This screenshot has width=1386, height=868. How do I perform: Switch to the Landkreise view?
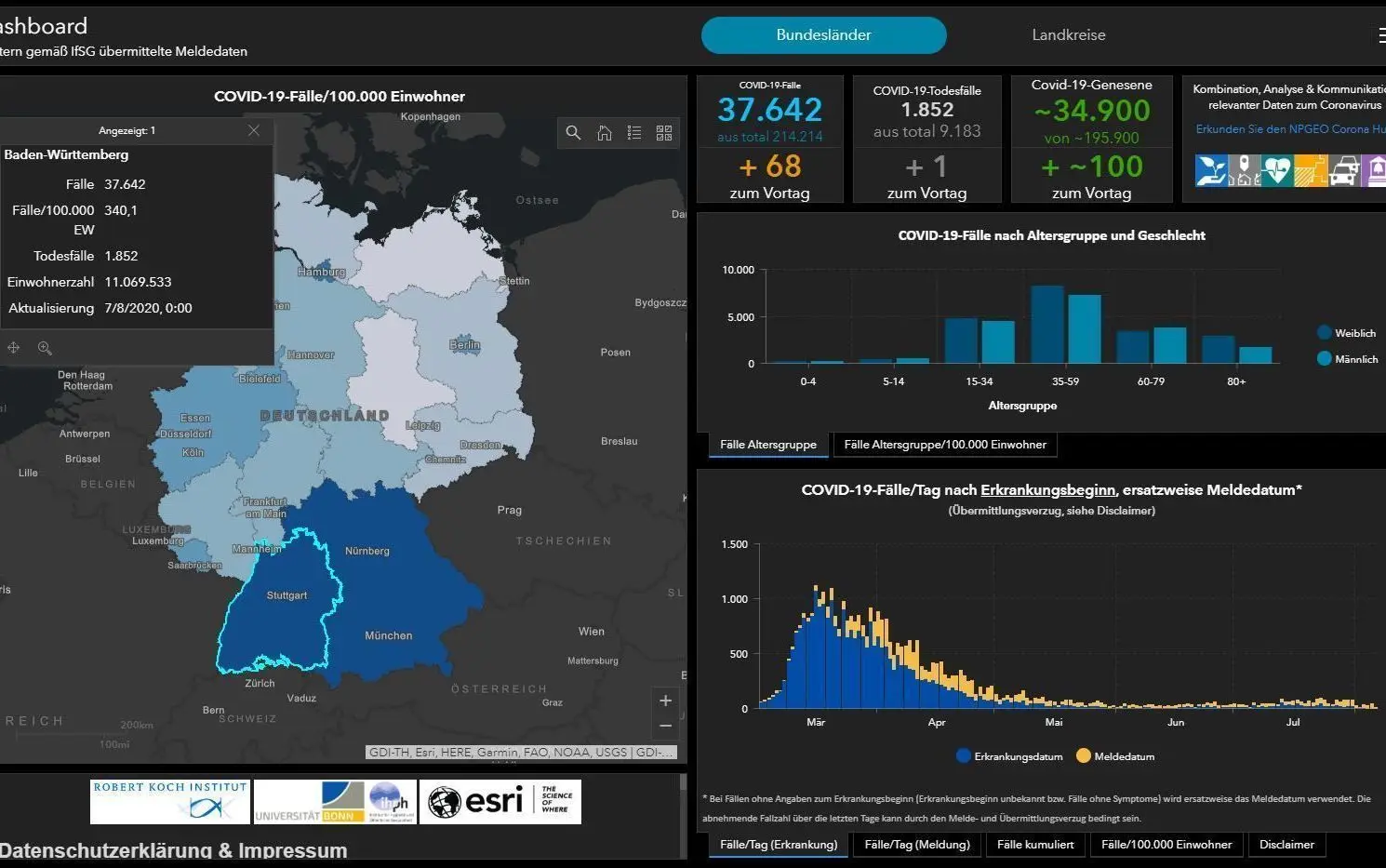coord(1069,35)
